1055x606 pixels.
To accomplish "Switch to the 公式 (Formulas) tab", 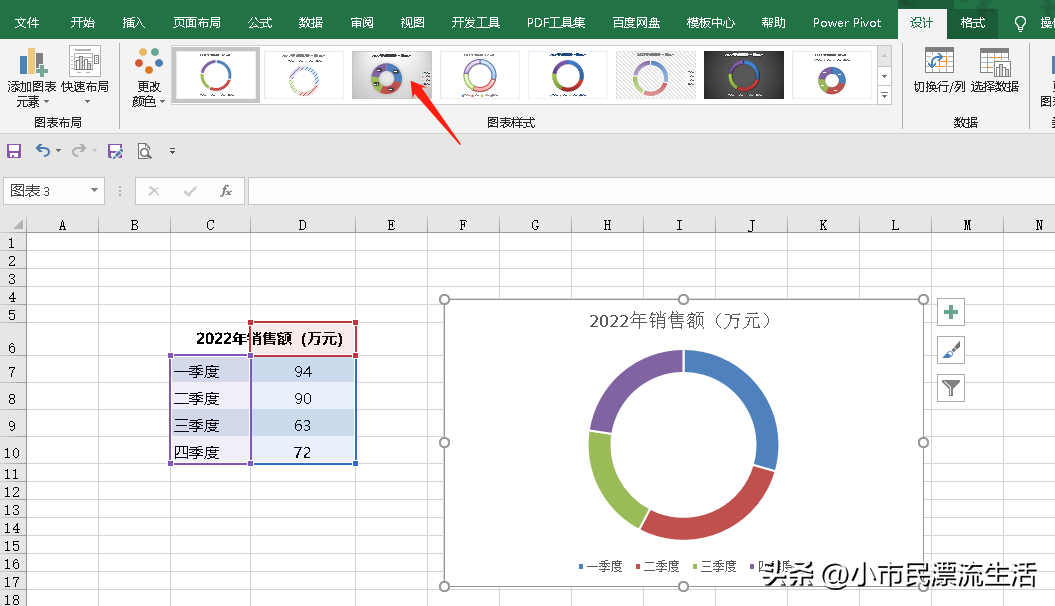I will tap(260, 23).
